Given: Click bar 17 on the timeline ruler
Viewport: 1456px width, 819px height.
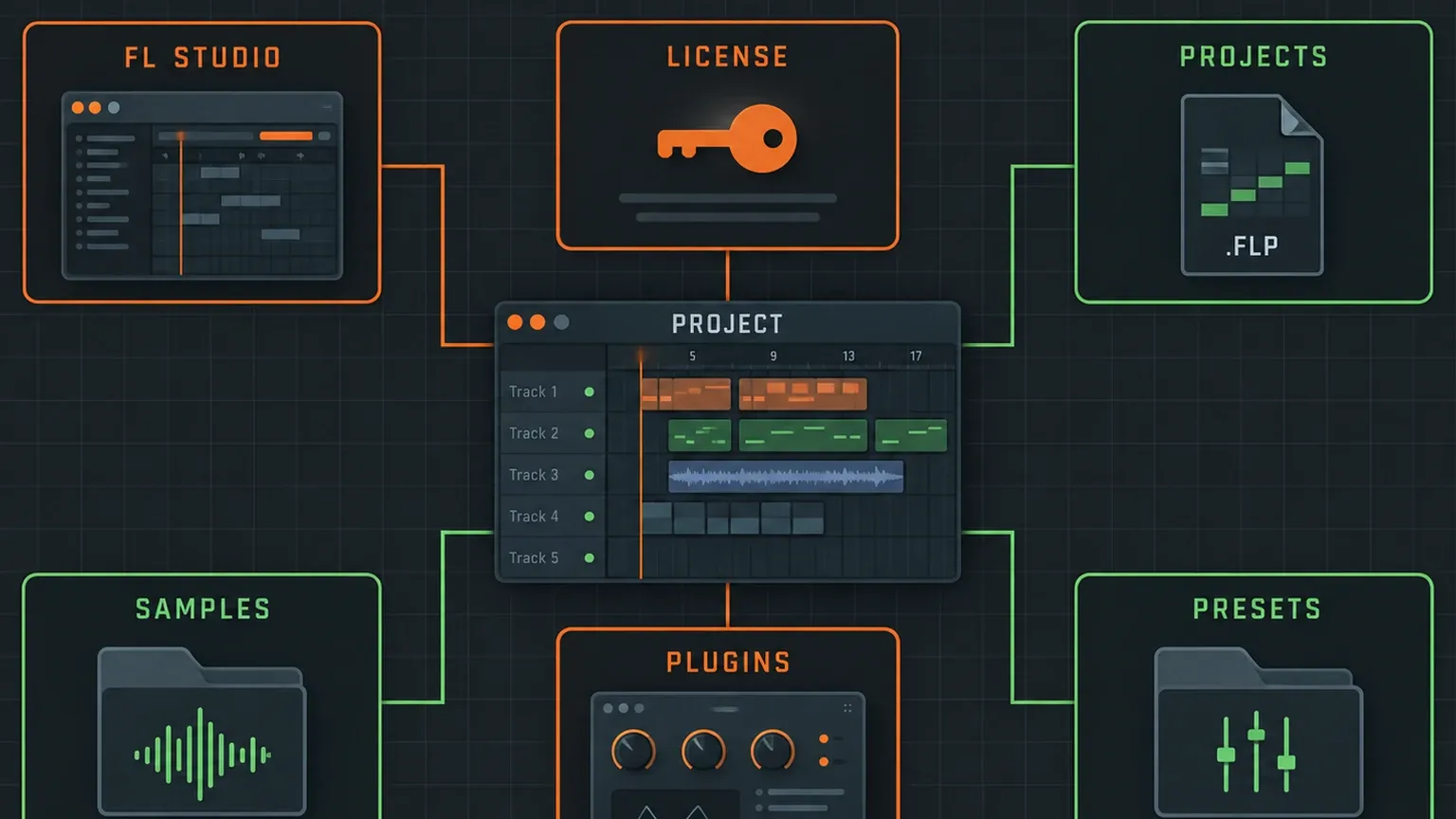Looking at the screenshot, I should tap(916, 356).
